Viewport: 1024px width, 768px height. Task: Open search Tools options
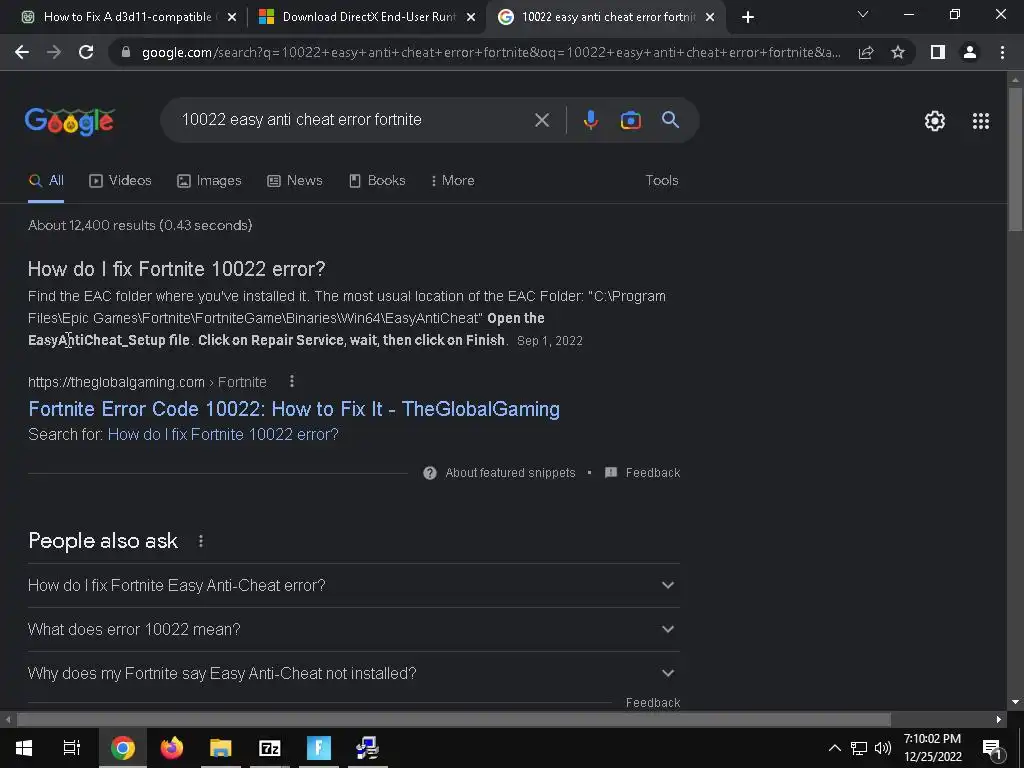662,181
